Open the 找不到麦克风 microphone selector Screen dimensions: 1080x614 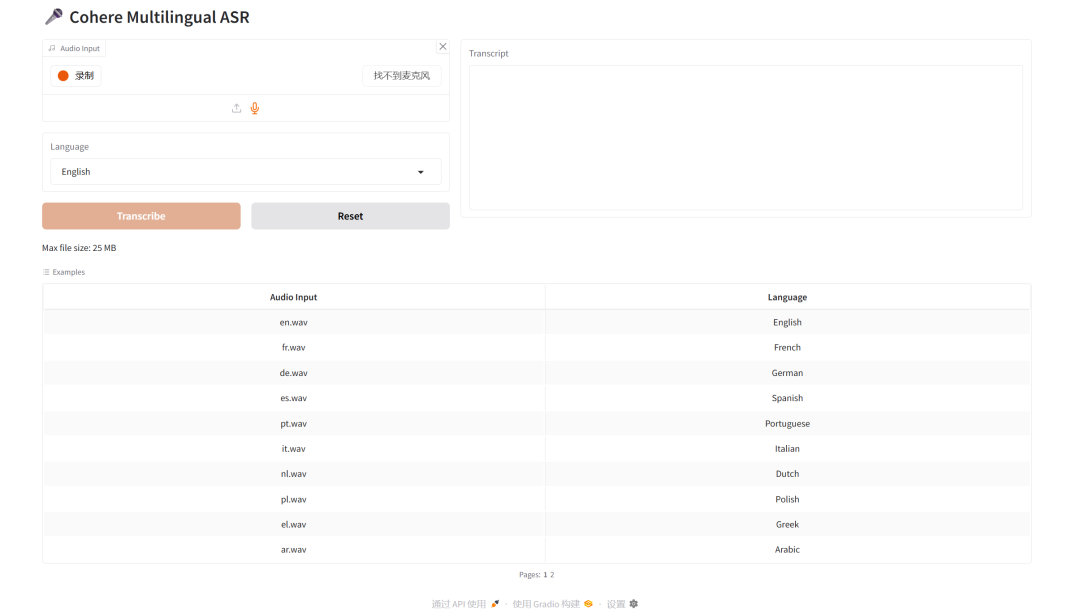click(402, 76)
